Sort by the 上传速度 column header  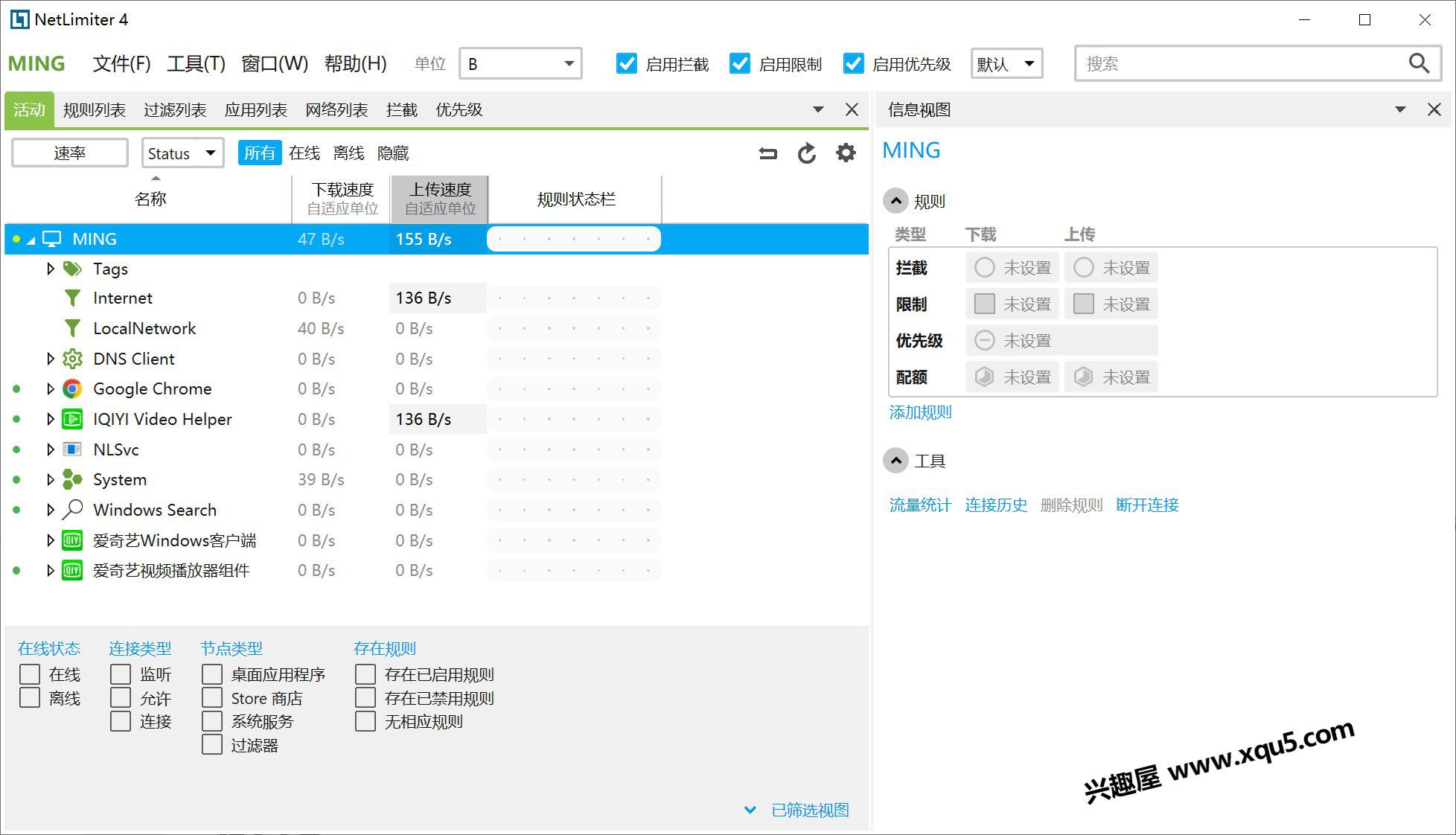(x=440, y=199)
